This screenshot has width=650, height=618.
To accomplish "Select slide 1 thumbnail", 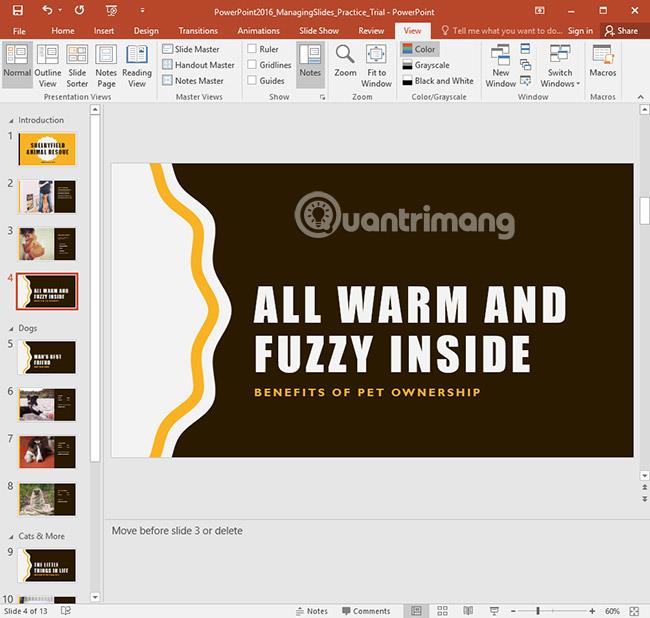I will (x=47, y=149).
